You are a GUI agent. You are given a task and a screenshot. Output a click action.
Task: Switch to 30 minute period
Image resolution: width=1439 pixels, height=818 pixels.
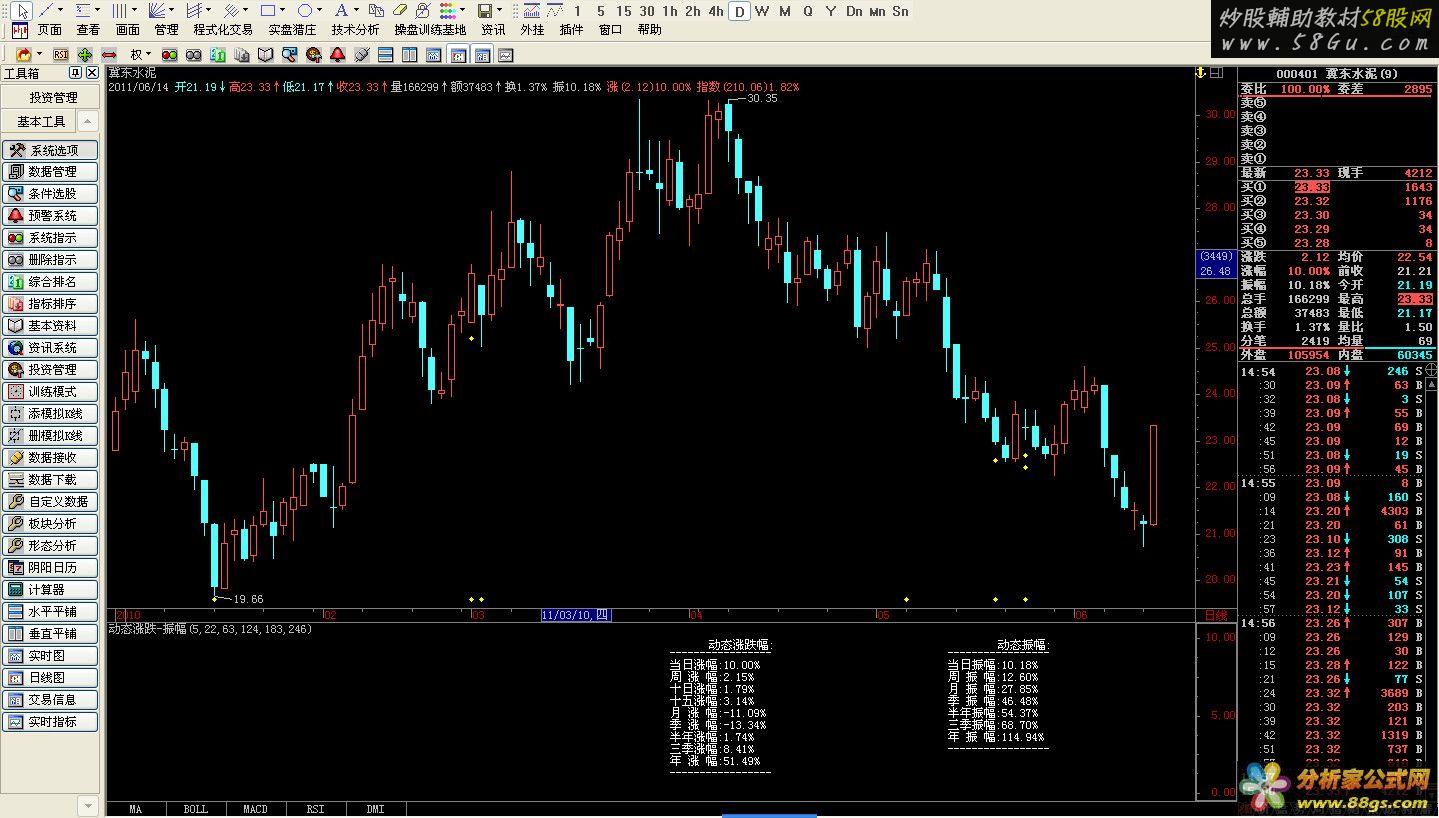(x=647, y=11)
